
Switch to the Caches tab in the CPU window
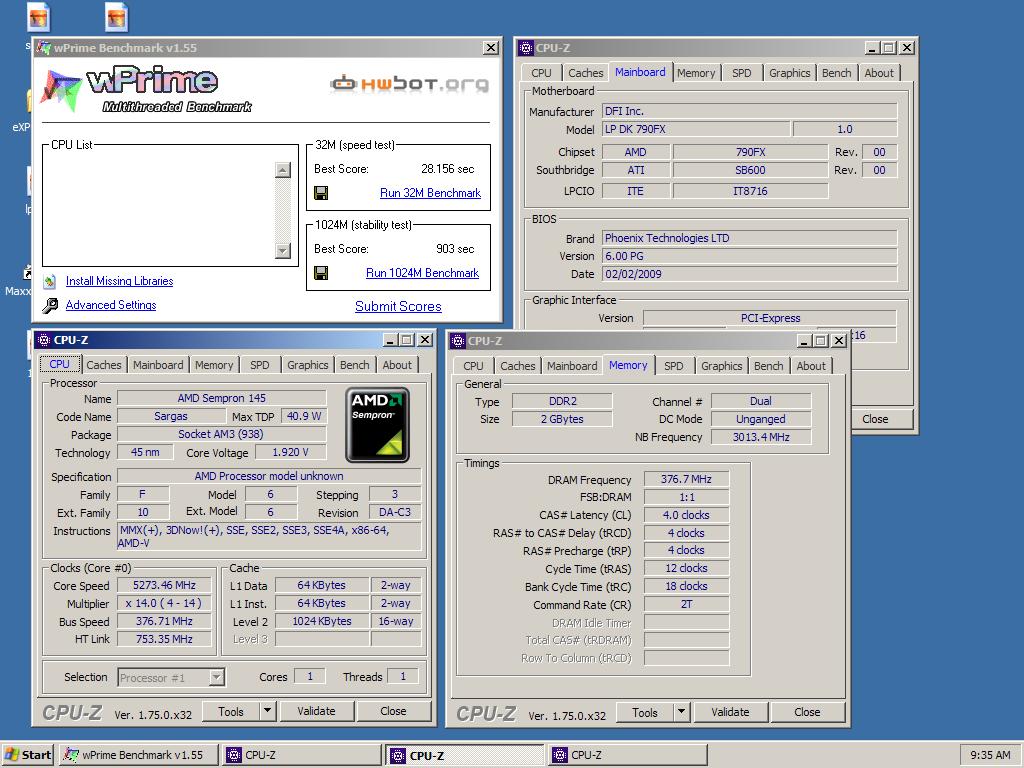pos(104,365)
